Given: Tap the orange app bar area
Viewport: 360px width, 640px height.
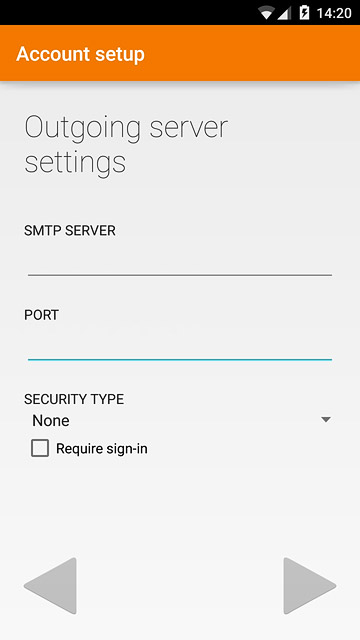Looking at the screenshot, I should (x=180, y=53).
